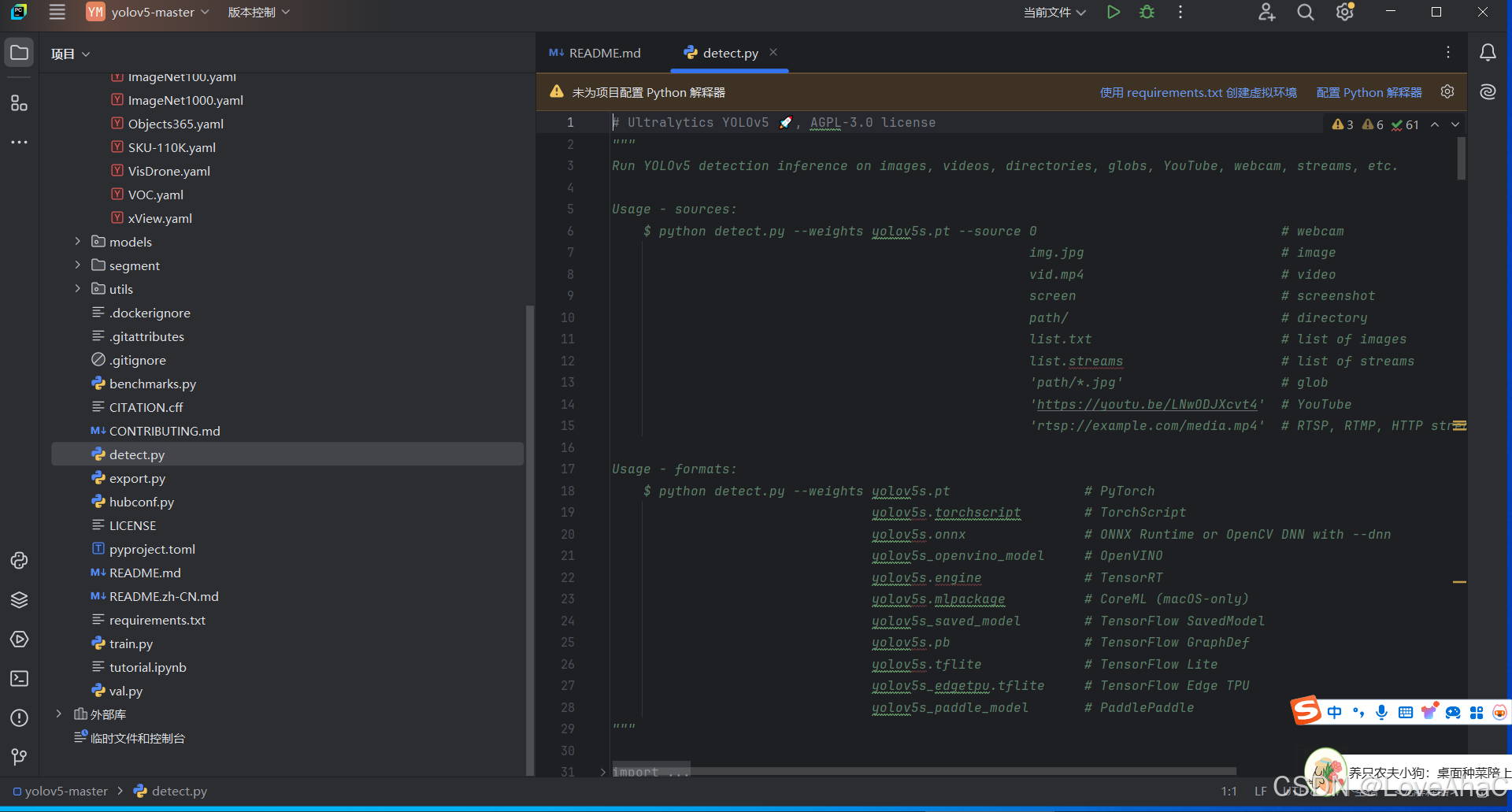Open the AI Assistant spiral icon
The image size is (1512, 812).
(x=1488, y=92)
